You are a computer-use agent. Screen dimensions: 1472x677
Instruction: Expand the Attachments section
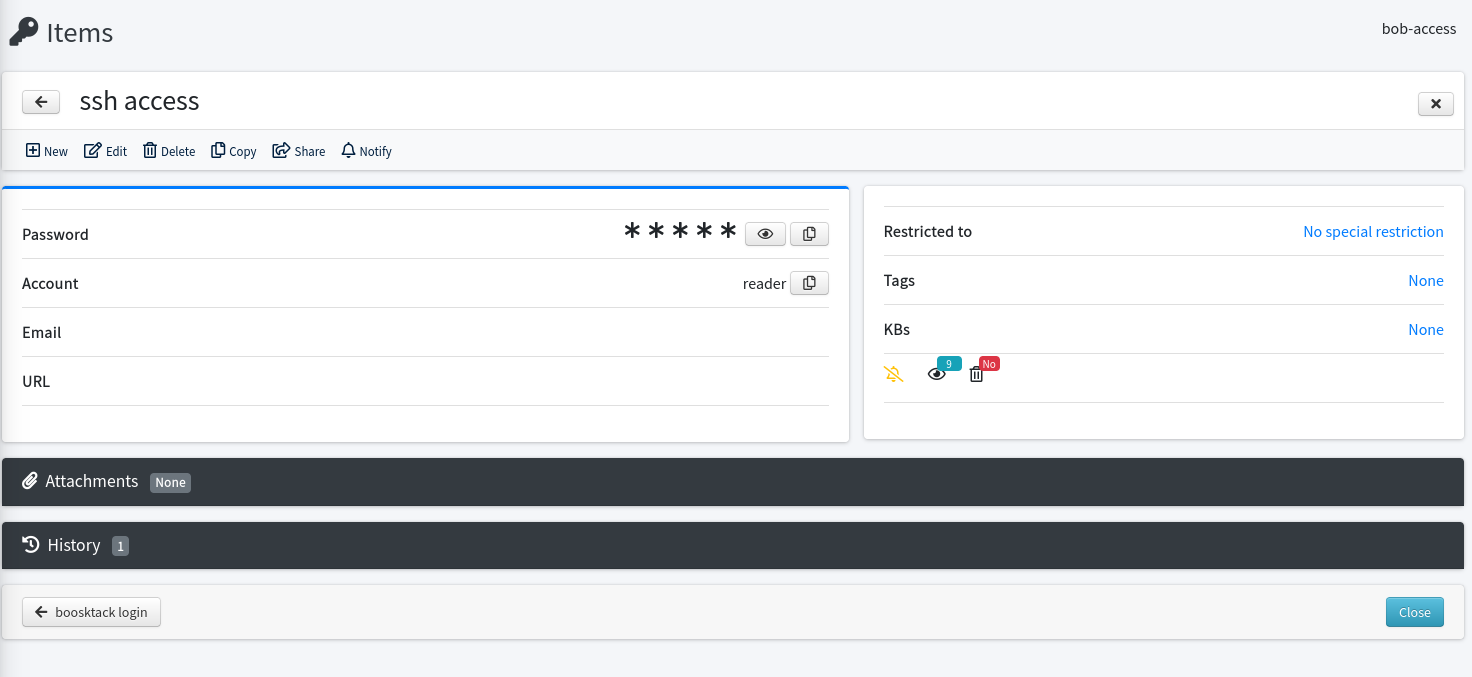[x=91, y=482]
